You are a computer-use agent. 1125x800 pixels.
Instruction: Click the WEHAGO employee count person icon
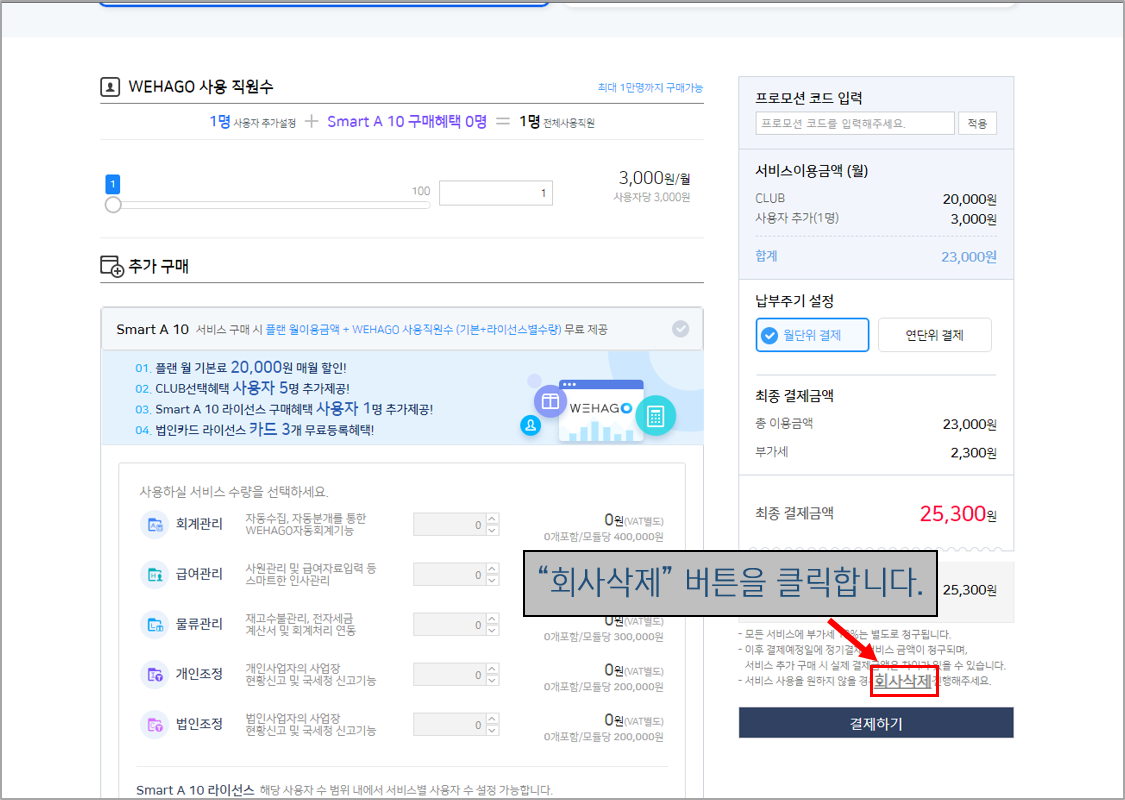(110, 88)
